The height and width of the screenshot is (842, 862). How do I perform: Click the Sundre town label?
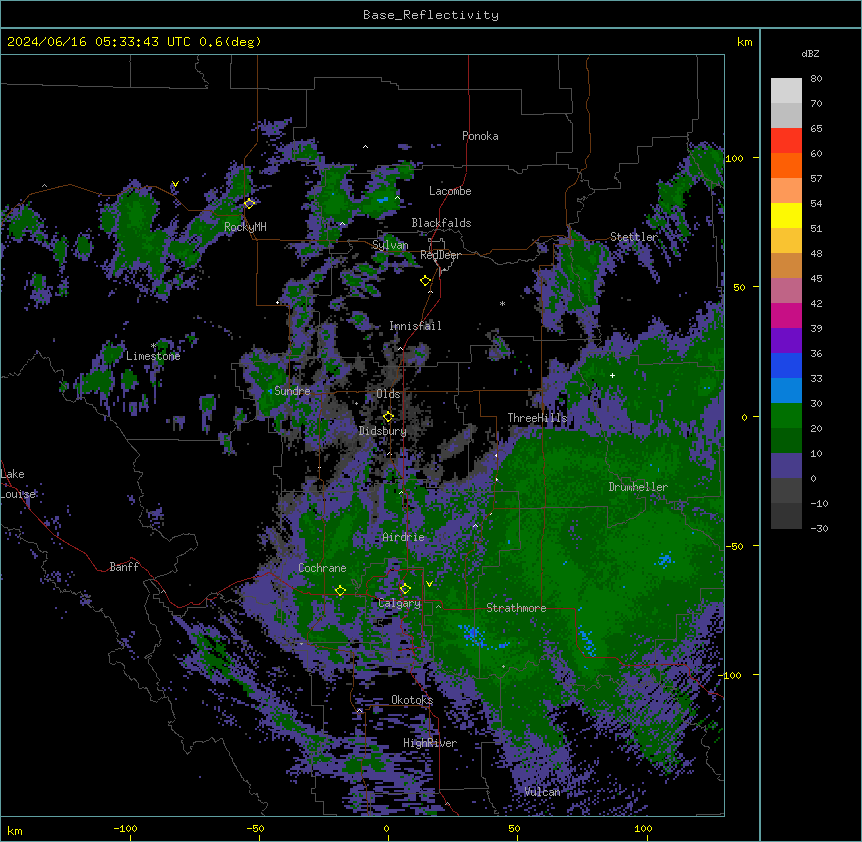click(292, 391)
